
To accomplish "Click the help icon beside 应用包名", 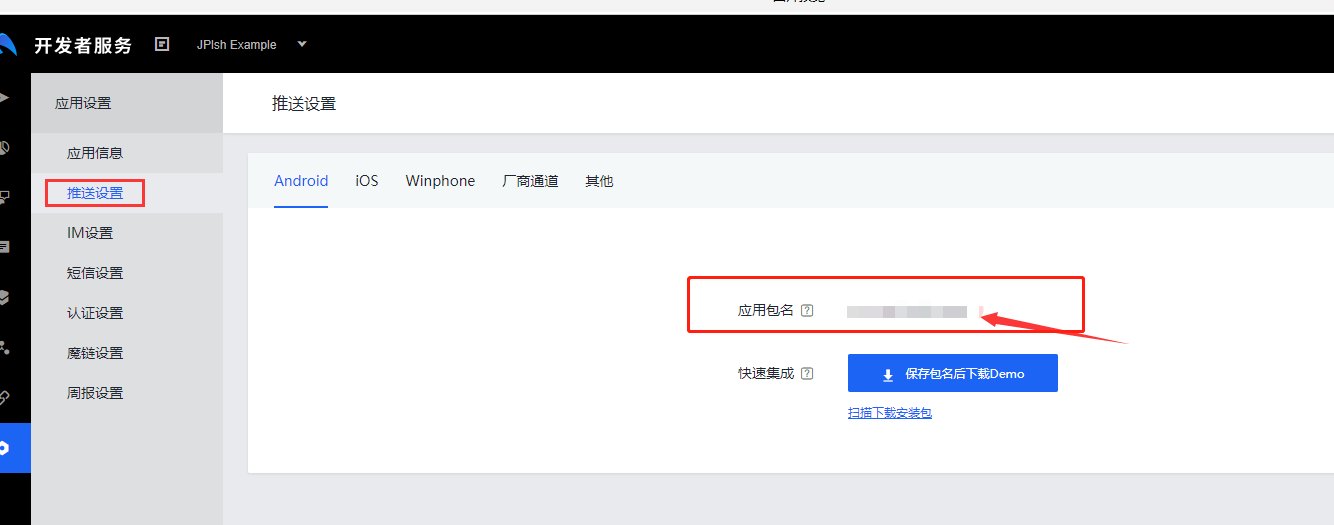I will 807,310.
